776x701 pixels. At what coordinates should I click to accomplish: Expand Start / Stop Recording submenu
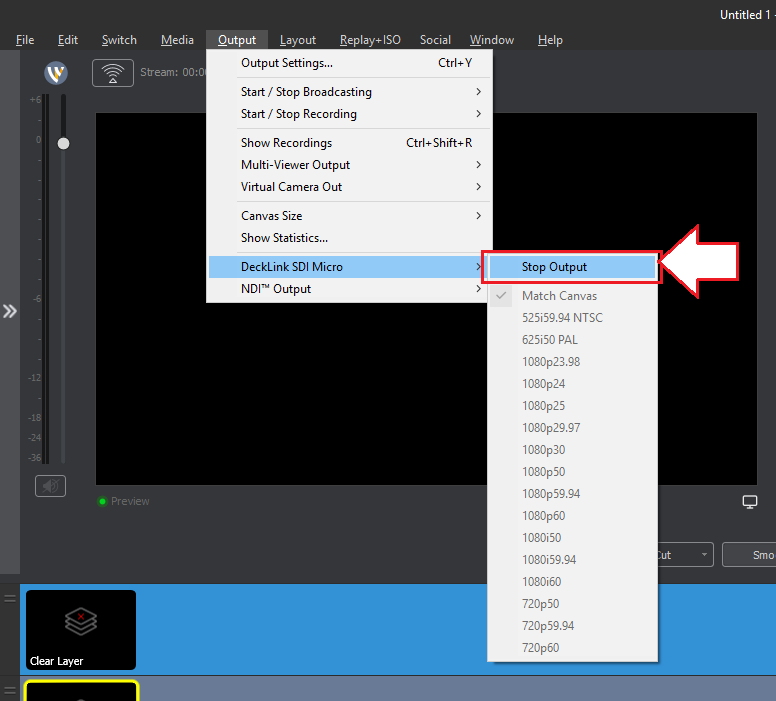349,114
